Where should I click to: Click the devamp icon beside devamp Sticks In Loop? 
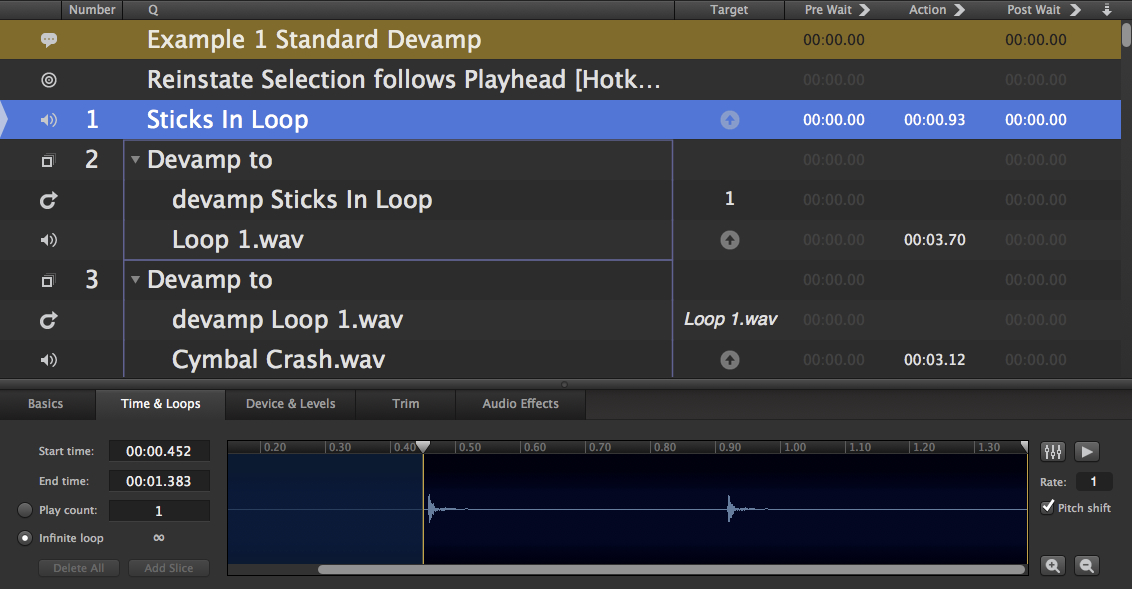pos(48,200)
